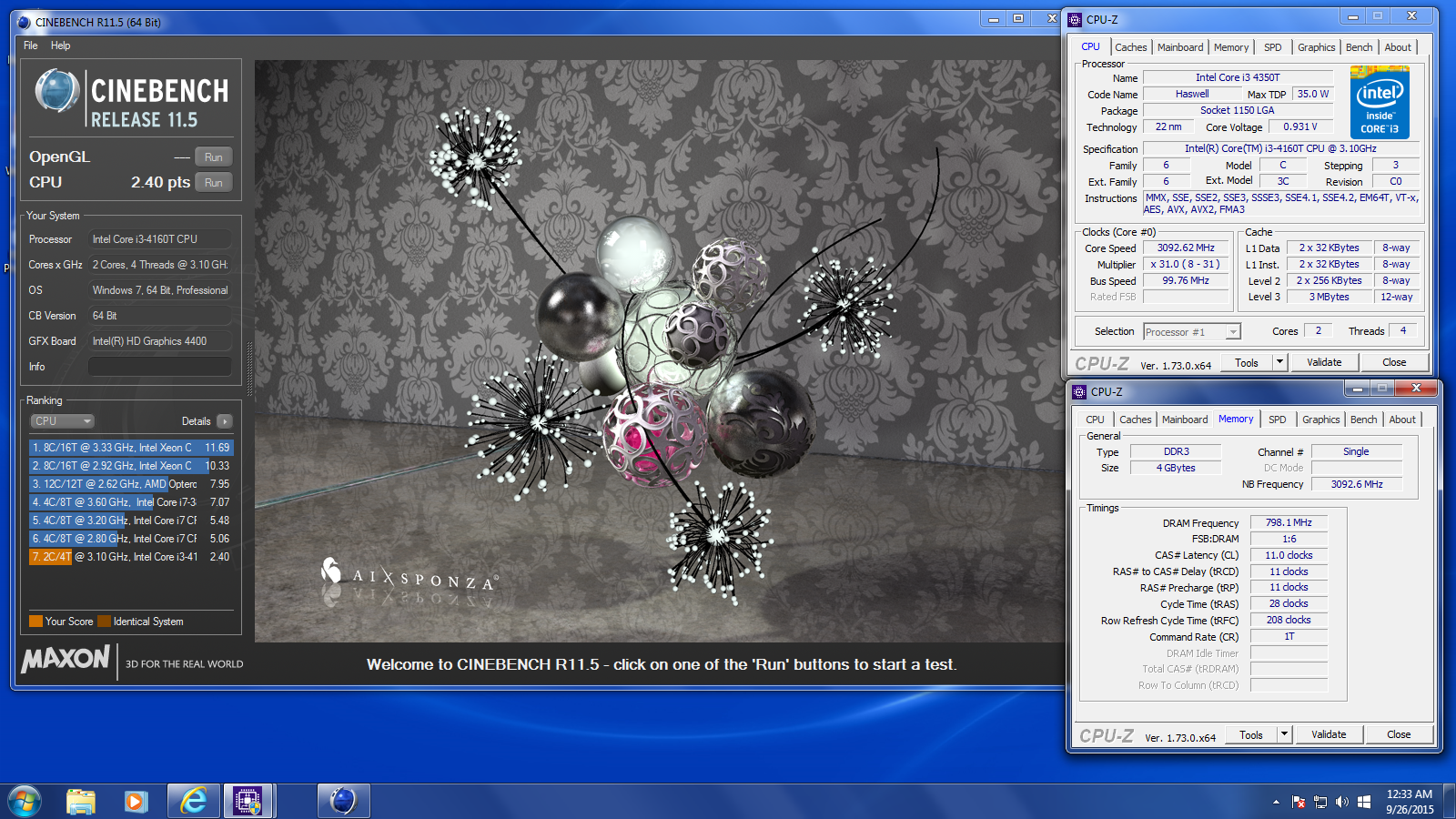Click the orange Your Score legend swatch
The image size is (1456, 819).
35,622
